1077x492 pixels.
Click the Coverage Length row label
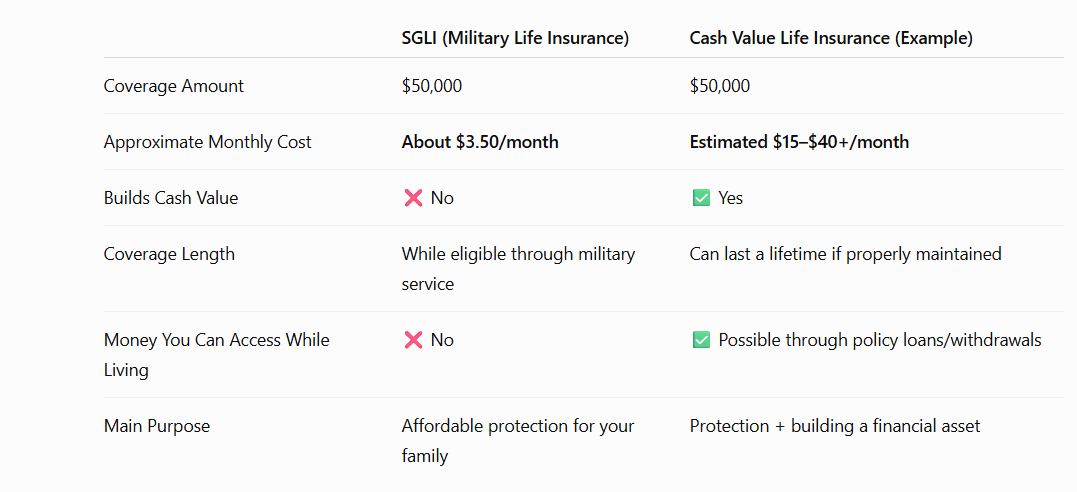point(169,254)
